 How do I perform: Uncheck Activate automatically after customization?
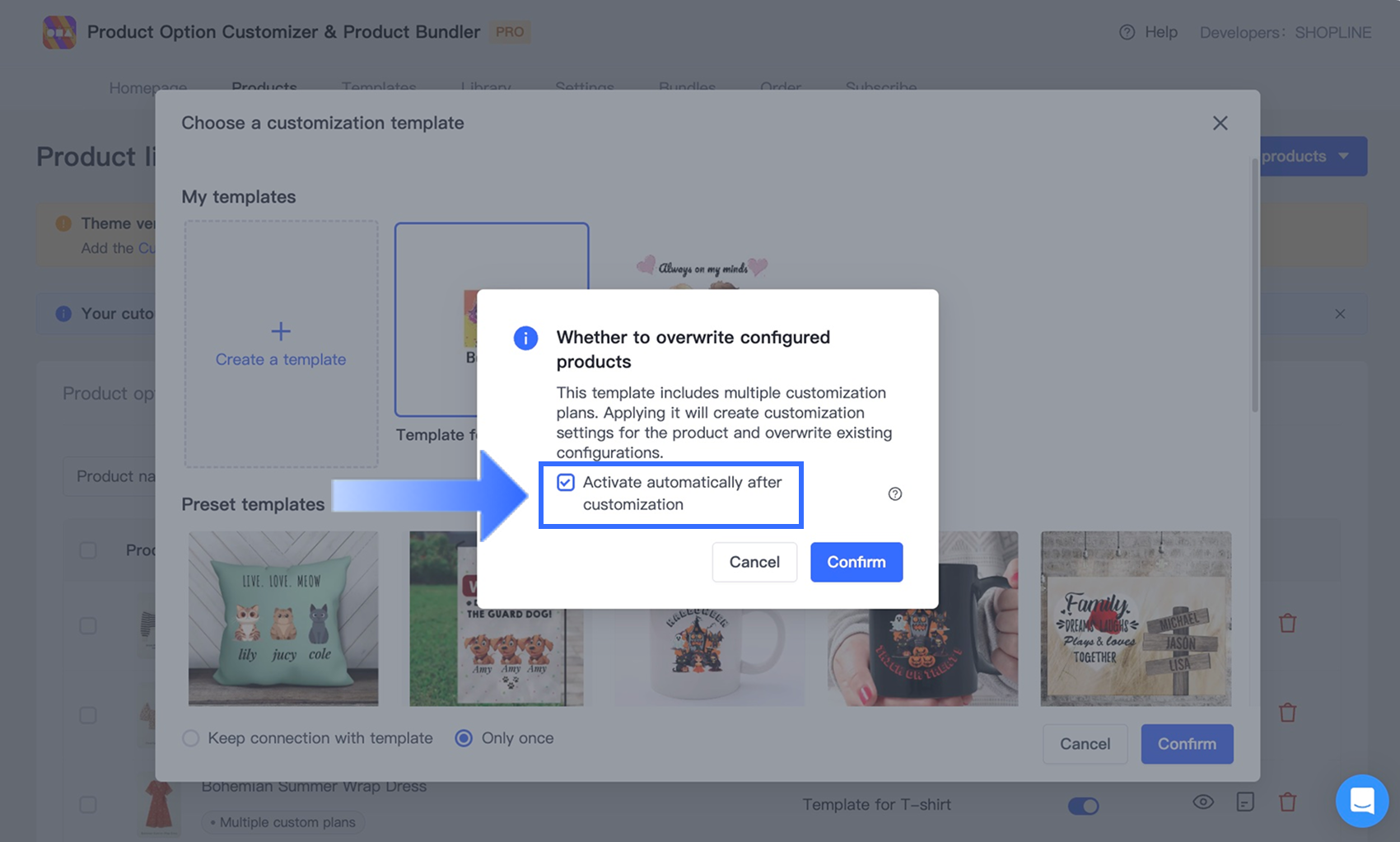tap(566, 482)
